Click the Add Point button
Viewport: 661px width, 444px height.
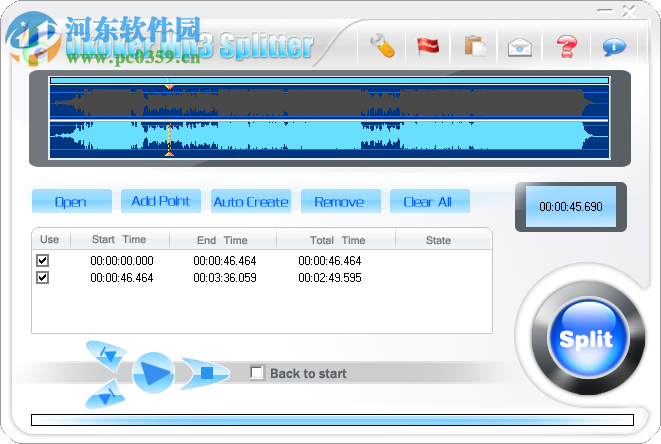click(161, 201)
